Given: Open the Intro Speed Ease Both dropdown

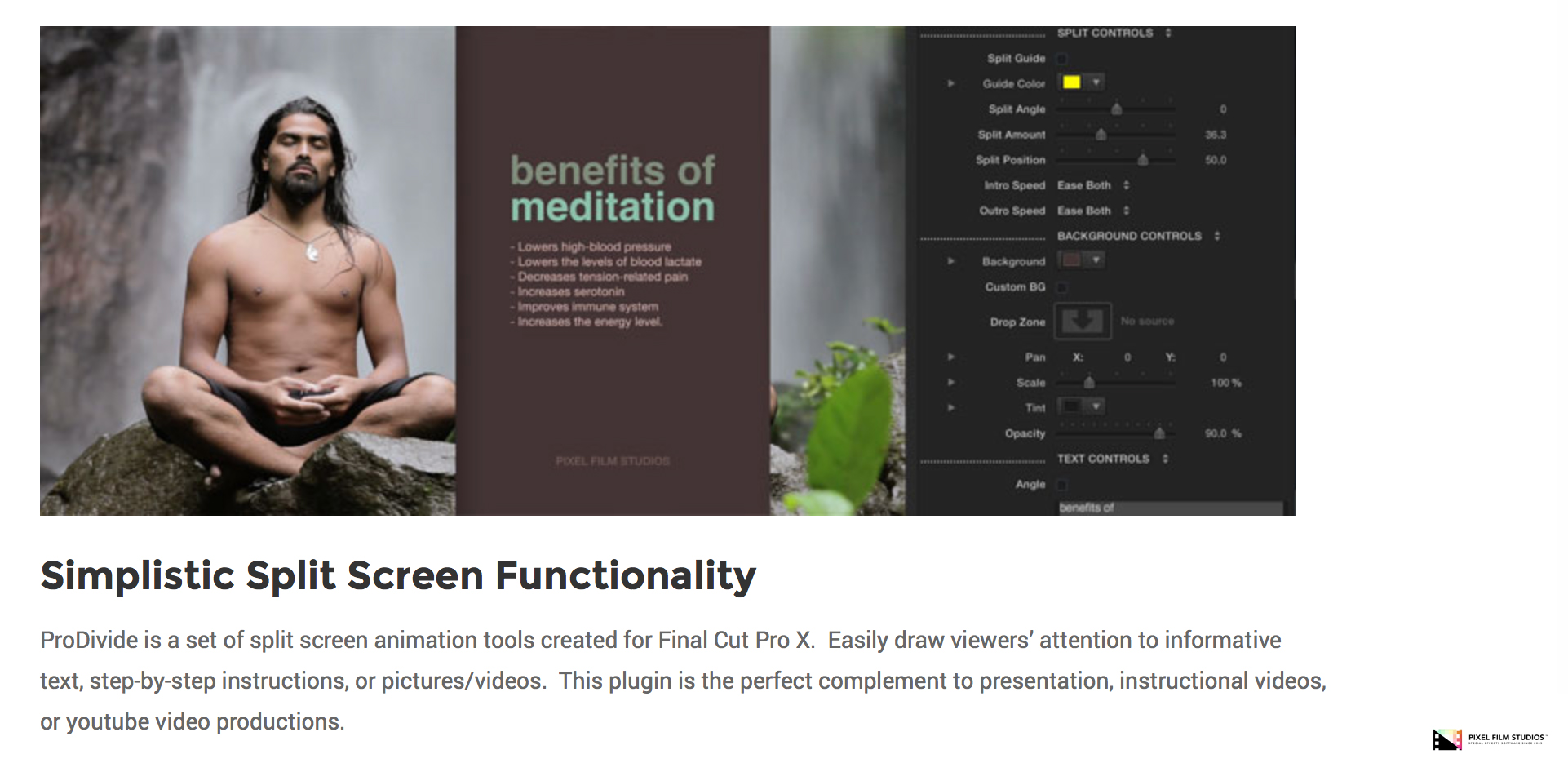Looking at the screenshot, I should point(1093,185).
